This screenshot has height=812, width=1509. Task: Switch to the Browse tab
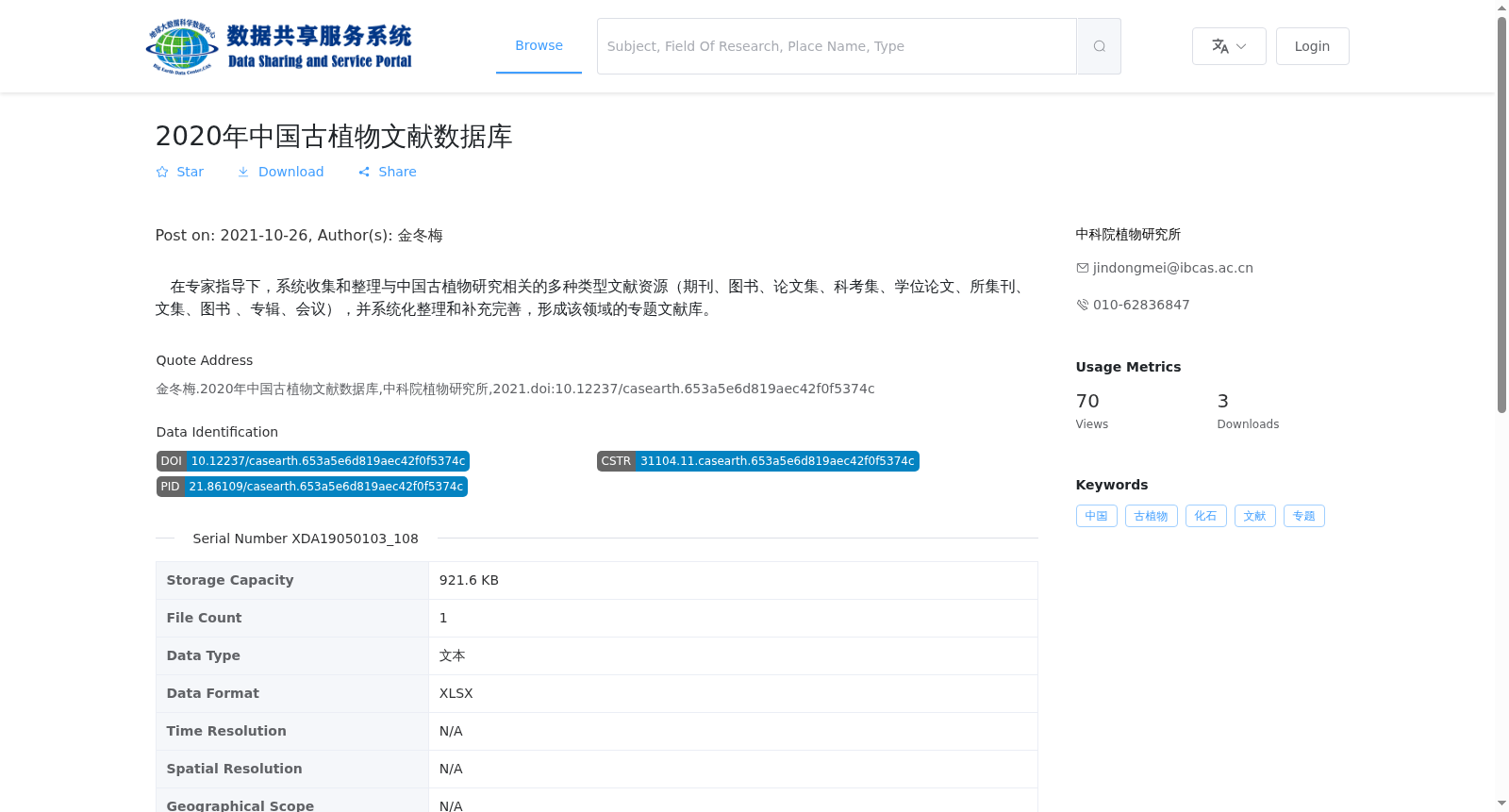coord(539,45)
